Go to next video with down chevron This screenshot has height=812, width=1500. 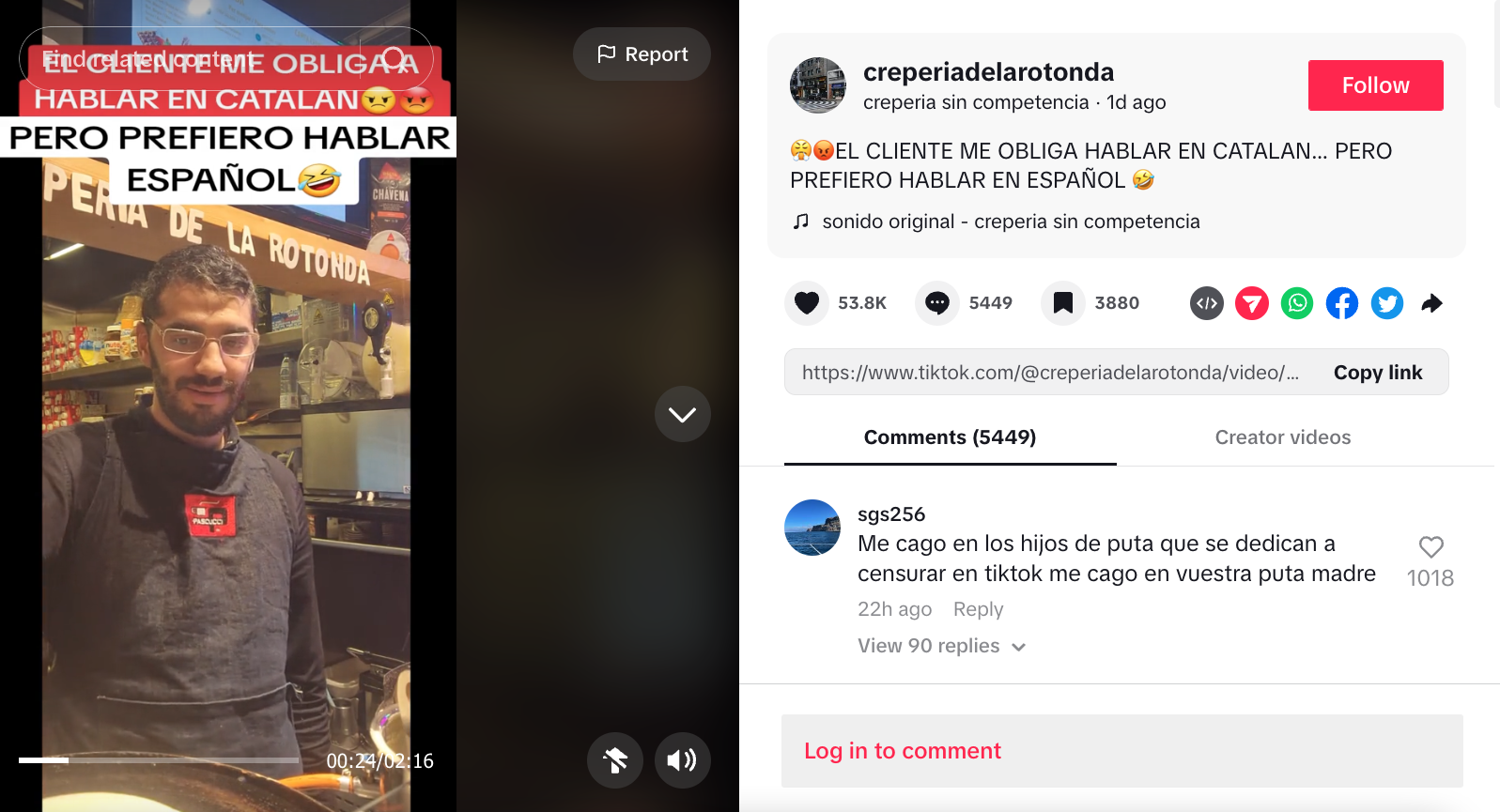(682, 414)
